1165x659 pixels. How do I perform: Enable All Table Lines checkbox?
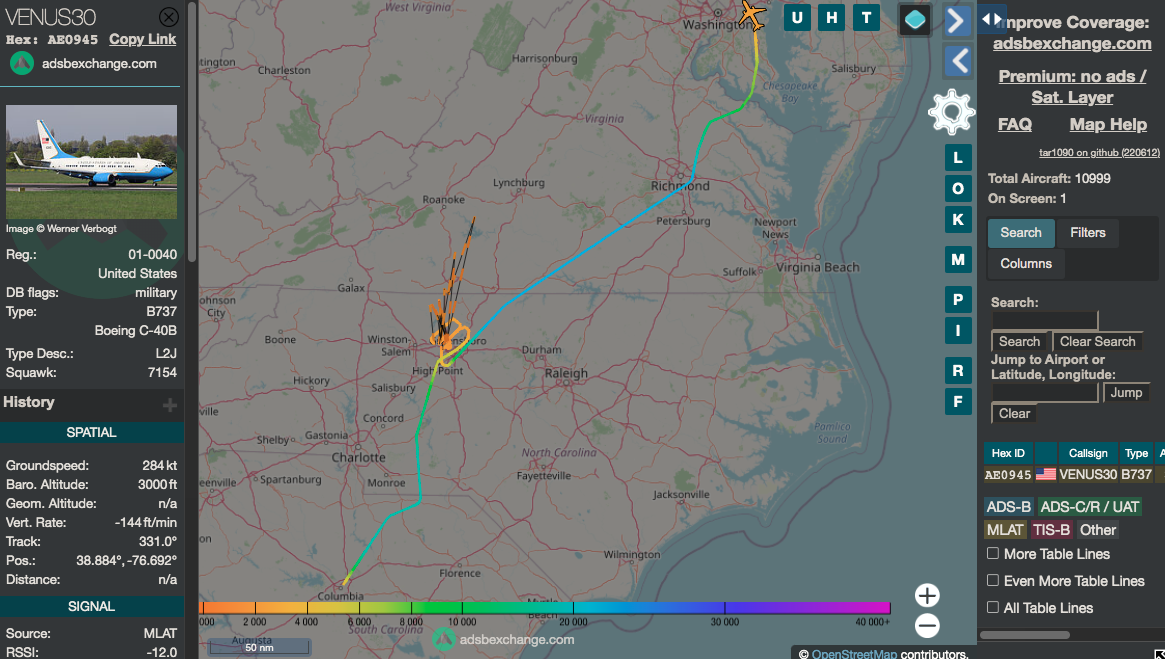pos(993,607)
